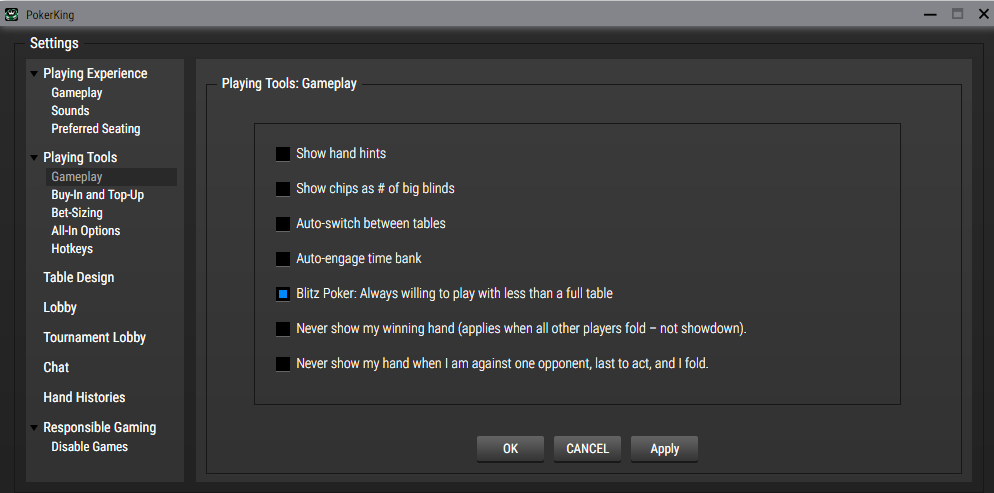
Task: Uncheck the Blitz Poker less-than-full-table option
Action: click(283, 294)
